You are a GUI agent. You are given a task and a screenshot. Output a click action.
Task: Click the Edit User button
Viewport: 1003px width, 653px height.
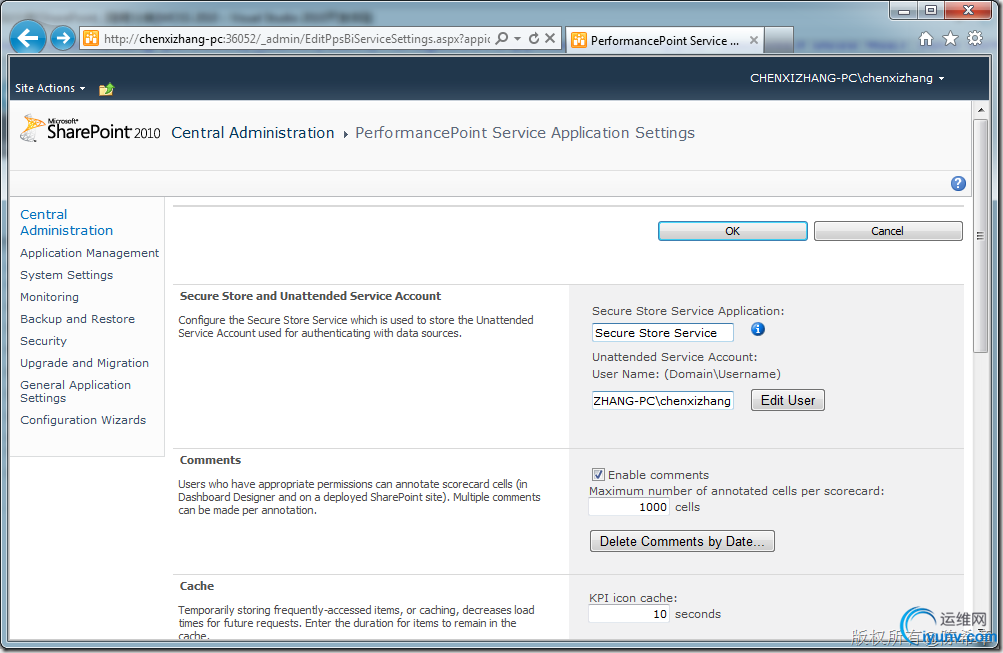787,400
